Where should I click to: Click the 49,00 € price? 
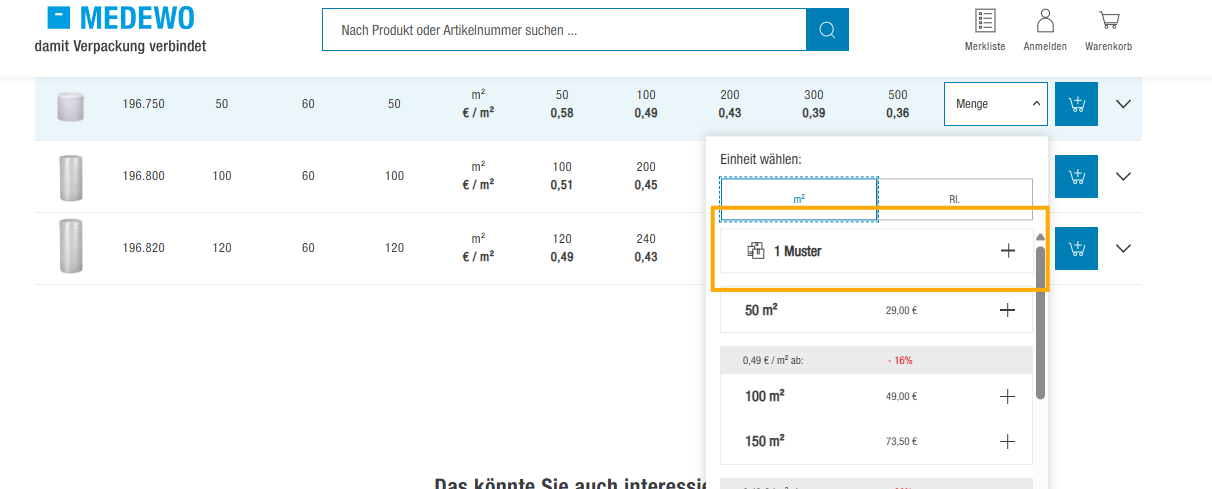point(901,397)
